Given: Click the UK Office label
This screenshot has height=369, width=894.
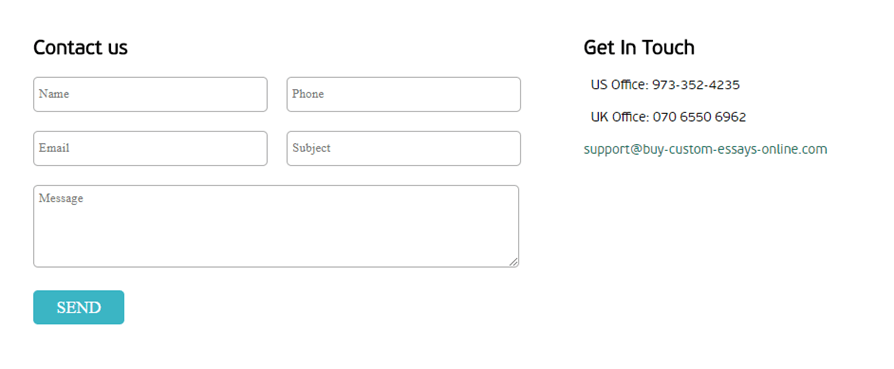Looking at the screenshot, I should 620,117.
